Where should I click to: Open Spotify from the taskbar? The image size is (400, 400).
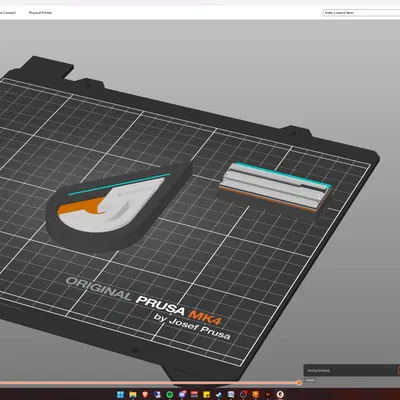click(170, 395)
